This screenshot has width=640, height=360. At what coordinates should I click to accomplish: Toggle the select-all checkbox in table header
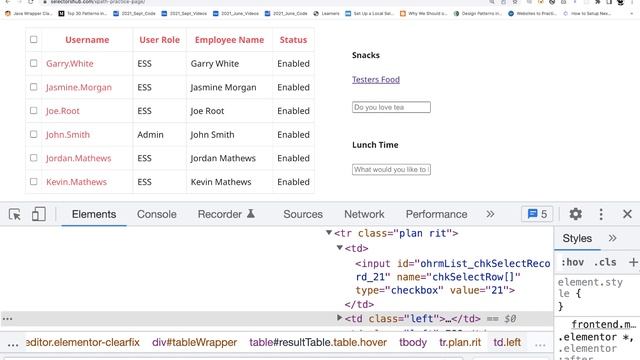tap(33, 39)
